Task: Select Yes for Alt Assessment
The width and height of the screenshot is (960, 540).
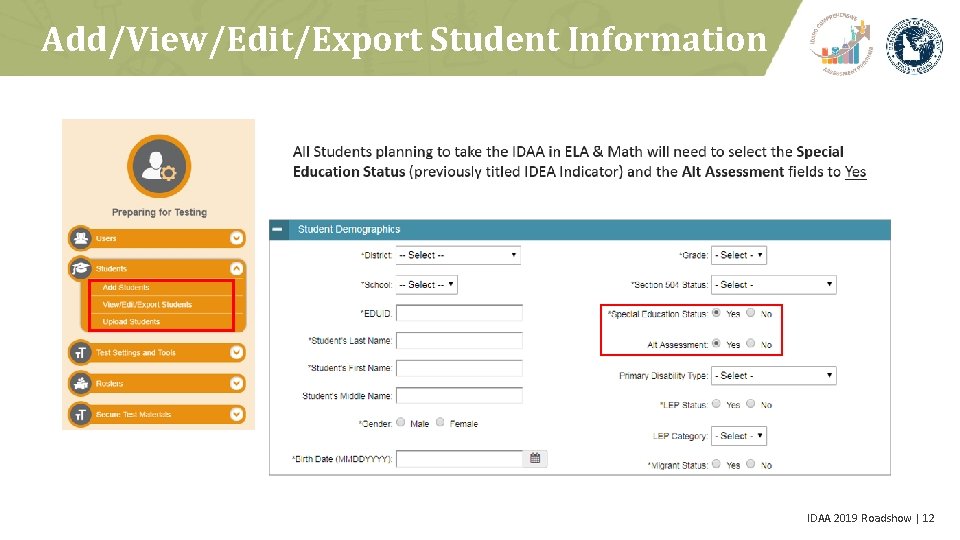Action: click(716, 343)
